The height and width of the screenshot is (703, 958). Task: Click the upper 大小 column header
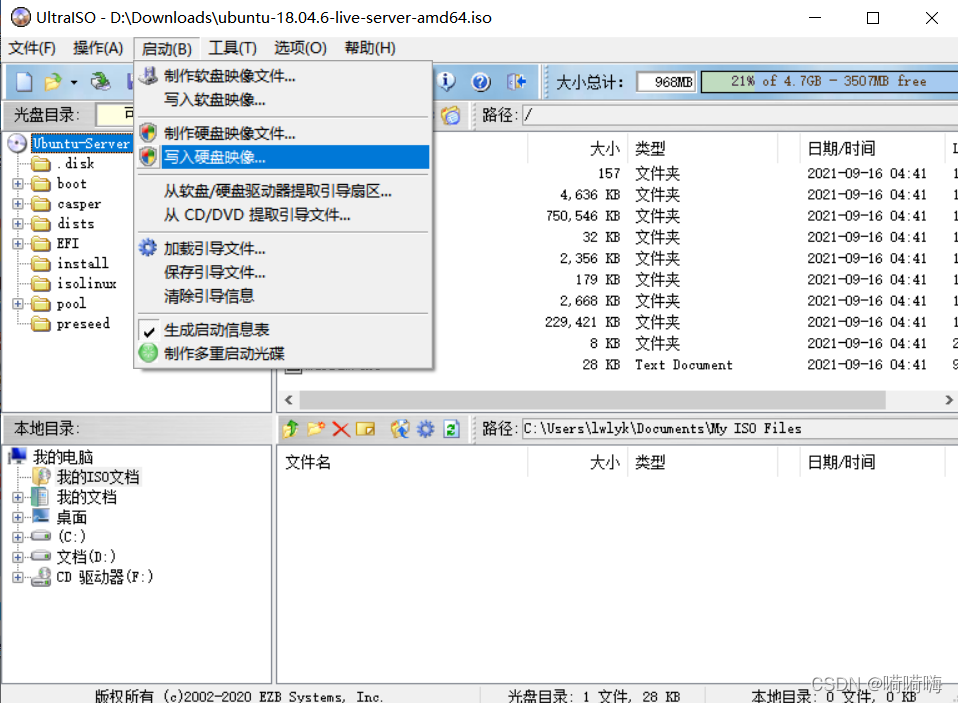click(x=577, y=148)
